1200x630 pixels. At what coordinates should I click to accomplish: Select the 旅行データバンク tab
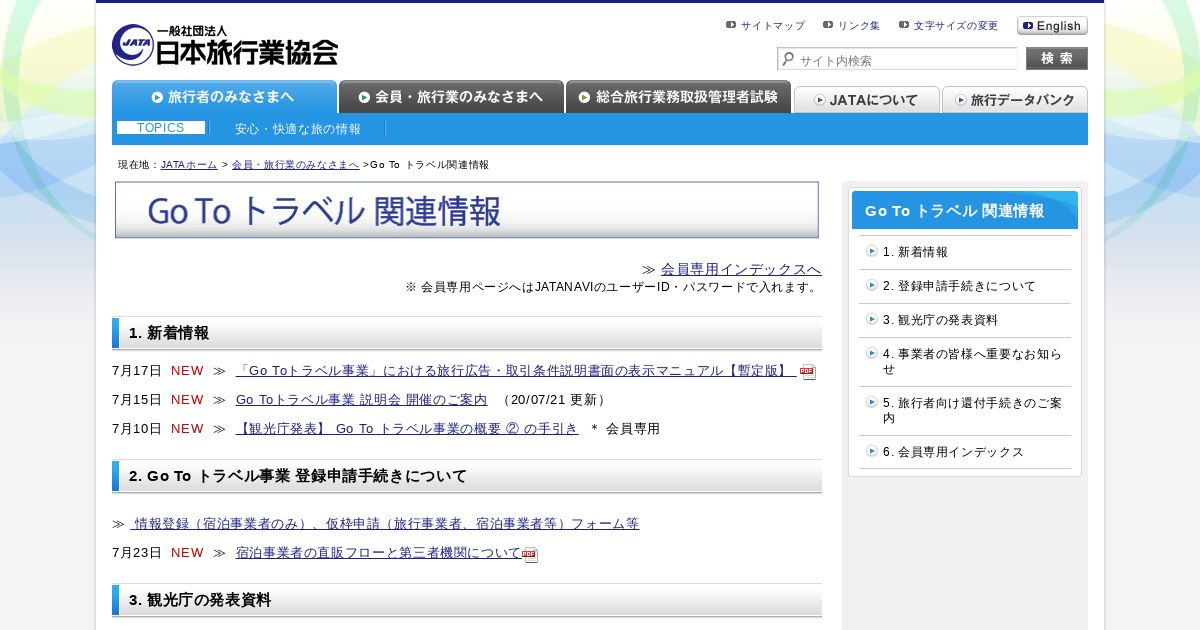(x=1015, y=100)
